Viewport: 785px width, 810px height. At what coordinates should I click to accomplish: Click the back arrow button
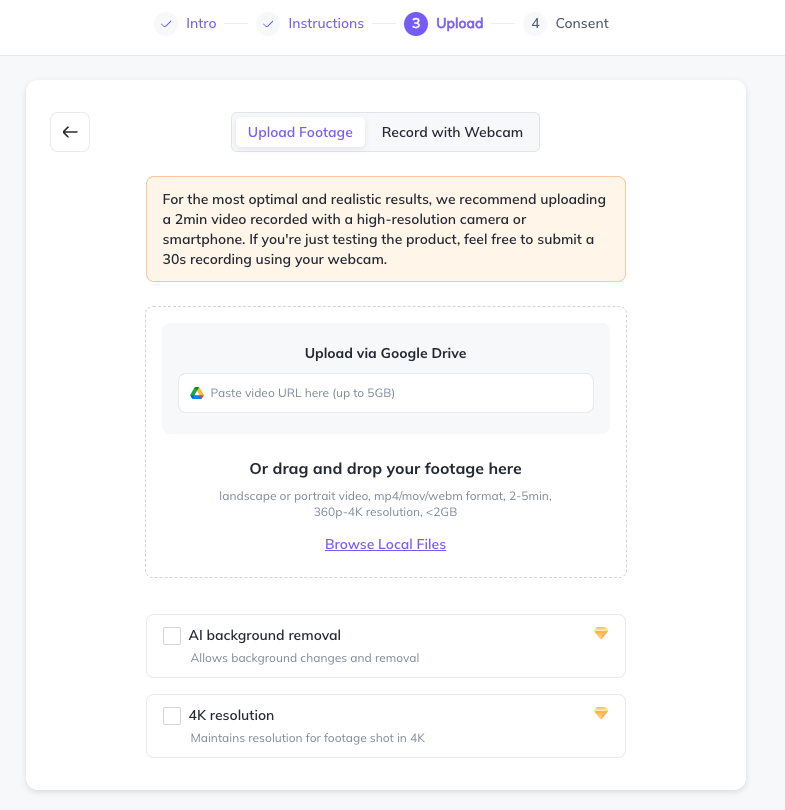coord(70,132)
